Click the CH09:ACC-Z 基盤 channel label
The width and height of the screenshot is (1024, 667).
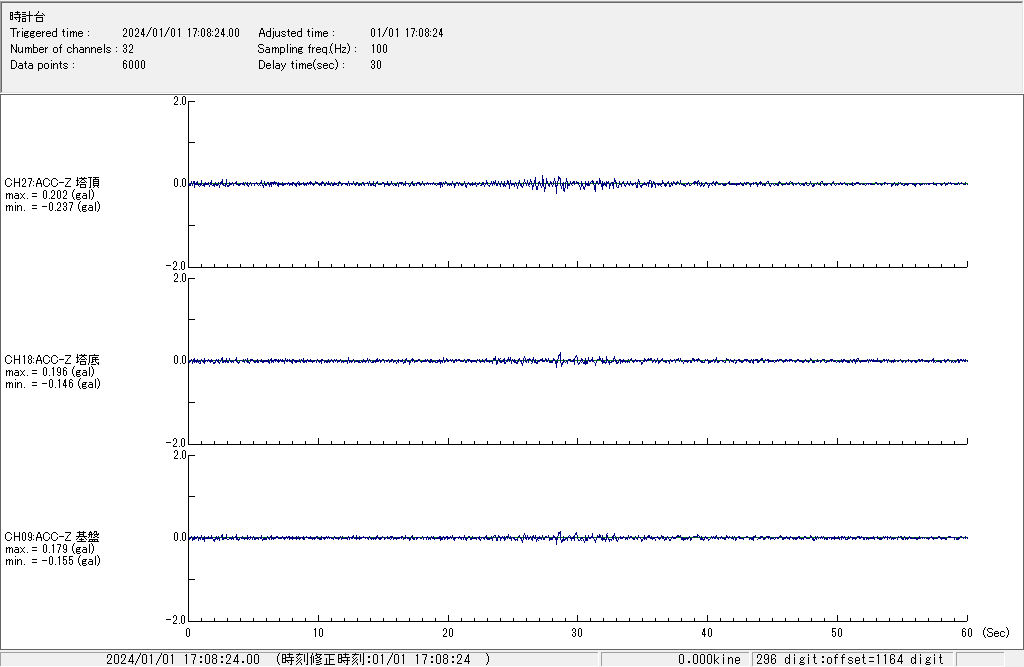click(52, 537)
